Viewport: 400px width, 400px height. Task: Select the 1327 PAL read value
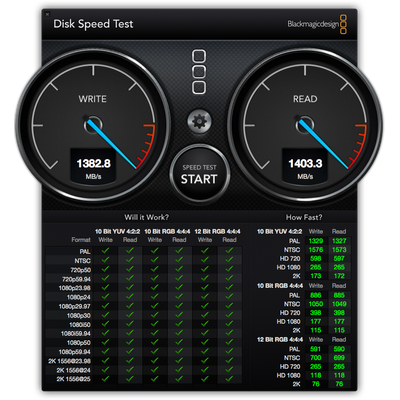[339, 241]
